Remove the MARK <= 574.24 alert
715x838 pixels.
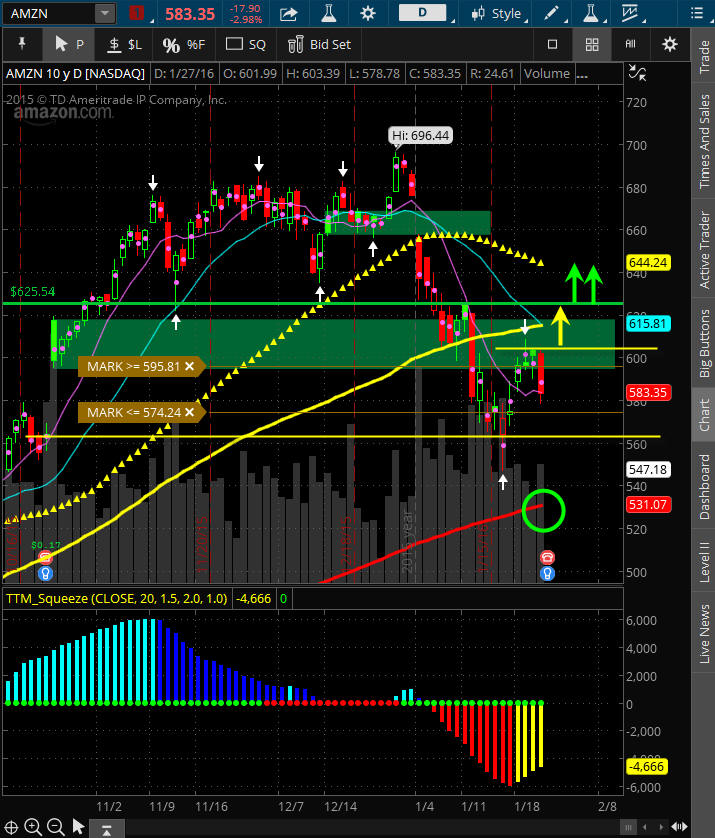click(x=189, y=413)
